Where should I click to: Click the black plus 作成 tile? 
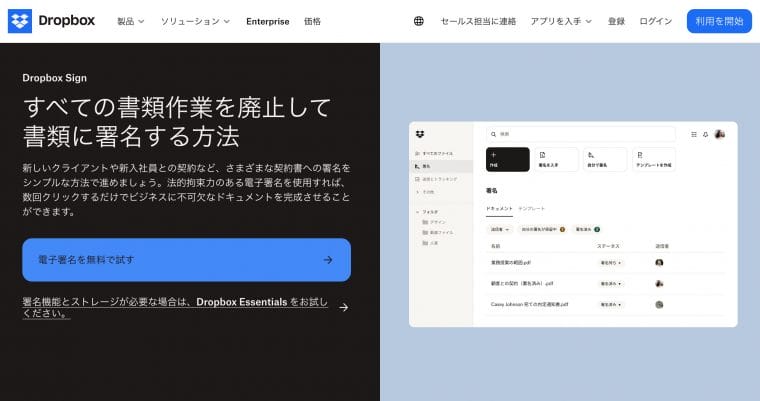tap(507, 159)
